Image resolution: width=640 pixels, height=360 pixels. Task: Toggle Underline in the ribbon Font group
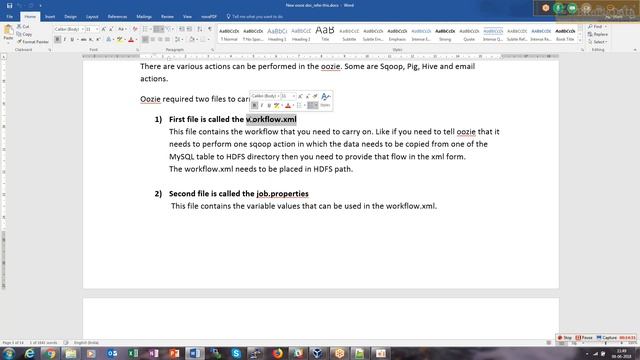(x=72, y=40)
